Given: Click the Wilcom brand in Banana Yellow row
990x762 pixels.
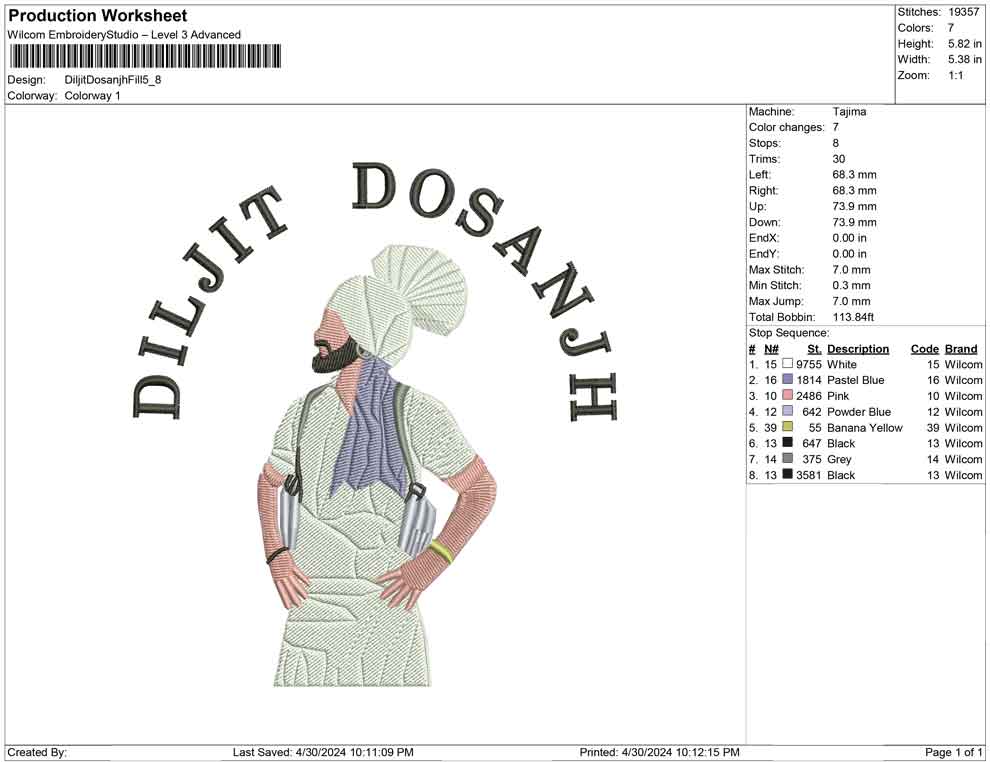Looking at the screenshot, I should click(963, 427).
